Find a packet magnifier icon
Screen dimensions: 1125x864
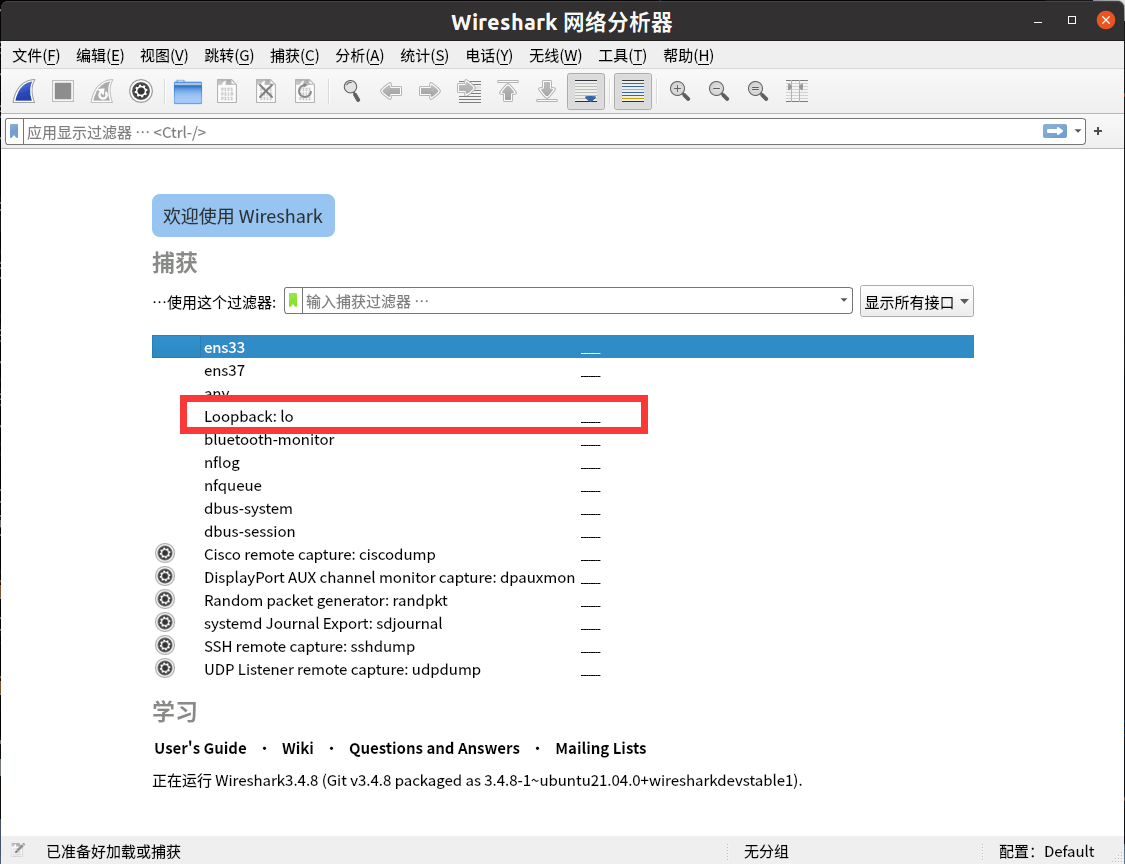(352, 91)
